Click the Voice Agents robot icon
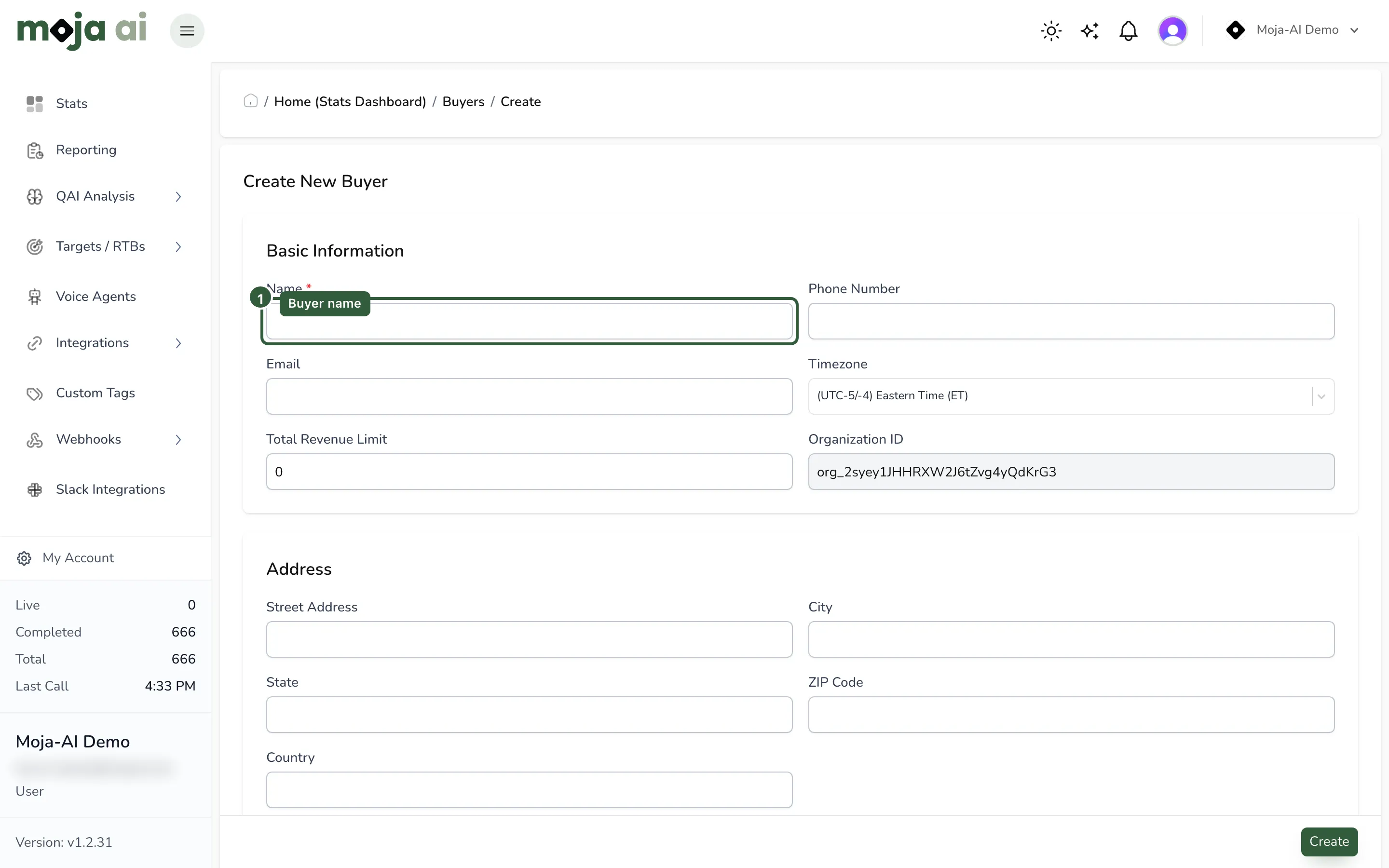Screen dimensions: 1389x868 (34, 297)
